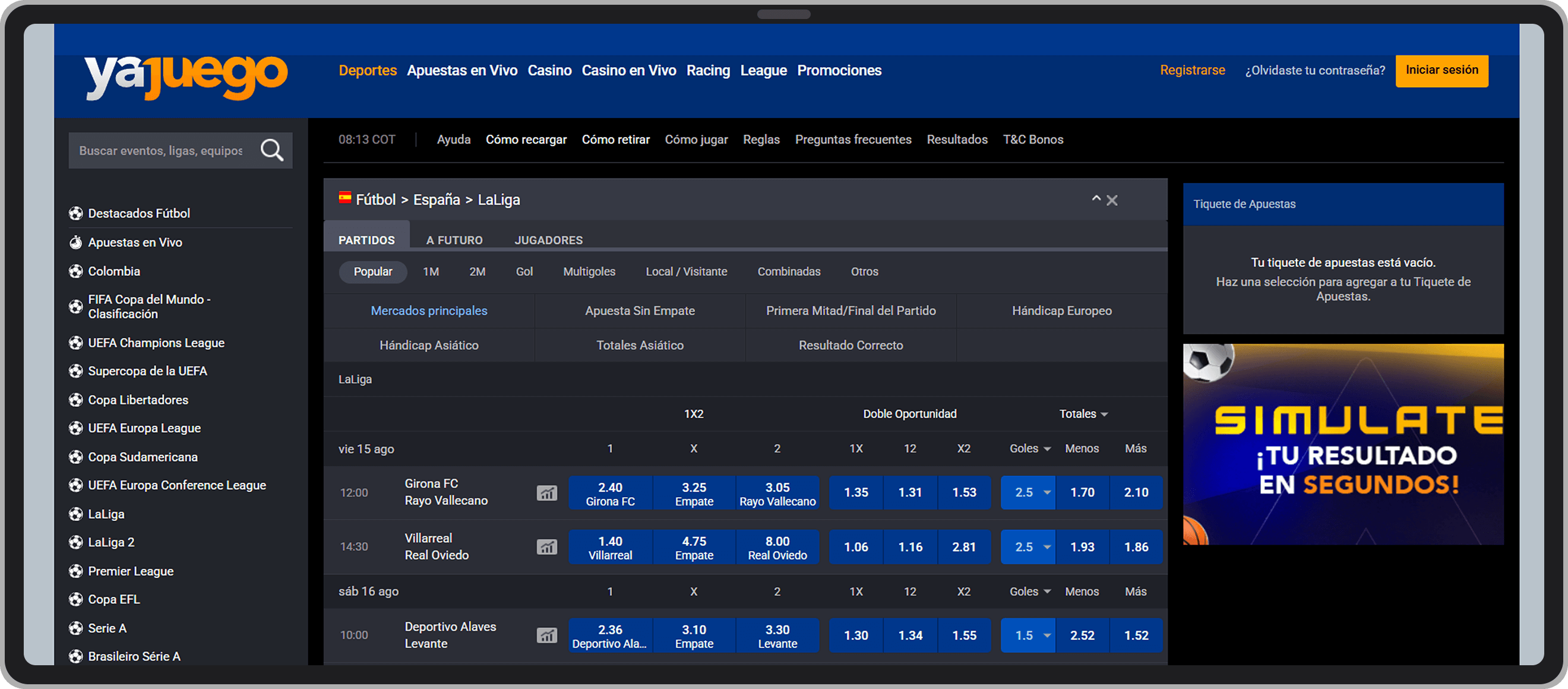Image resolution: width=1568 pixels, height=689 pixels.
Task: Click ball icon beside UEFA Europa League
Action: click(75, 428)
